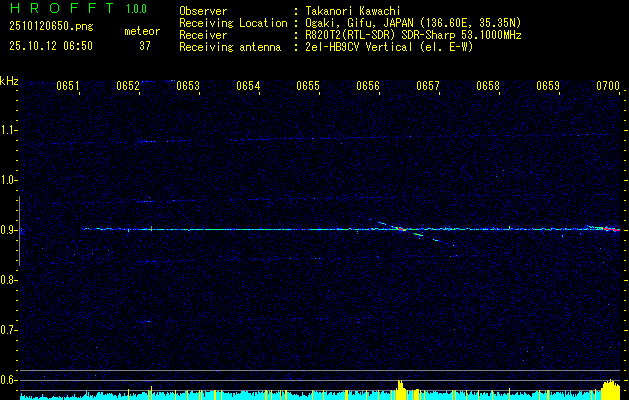Click the yellow intensity peak below 0700

point(611,388)
